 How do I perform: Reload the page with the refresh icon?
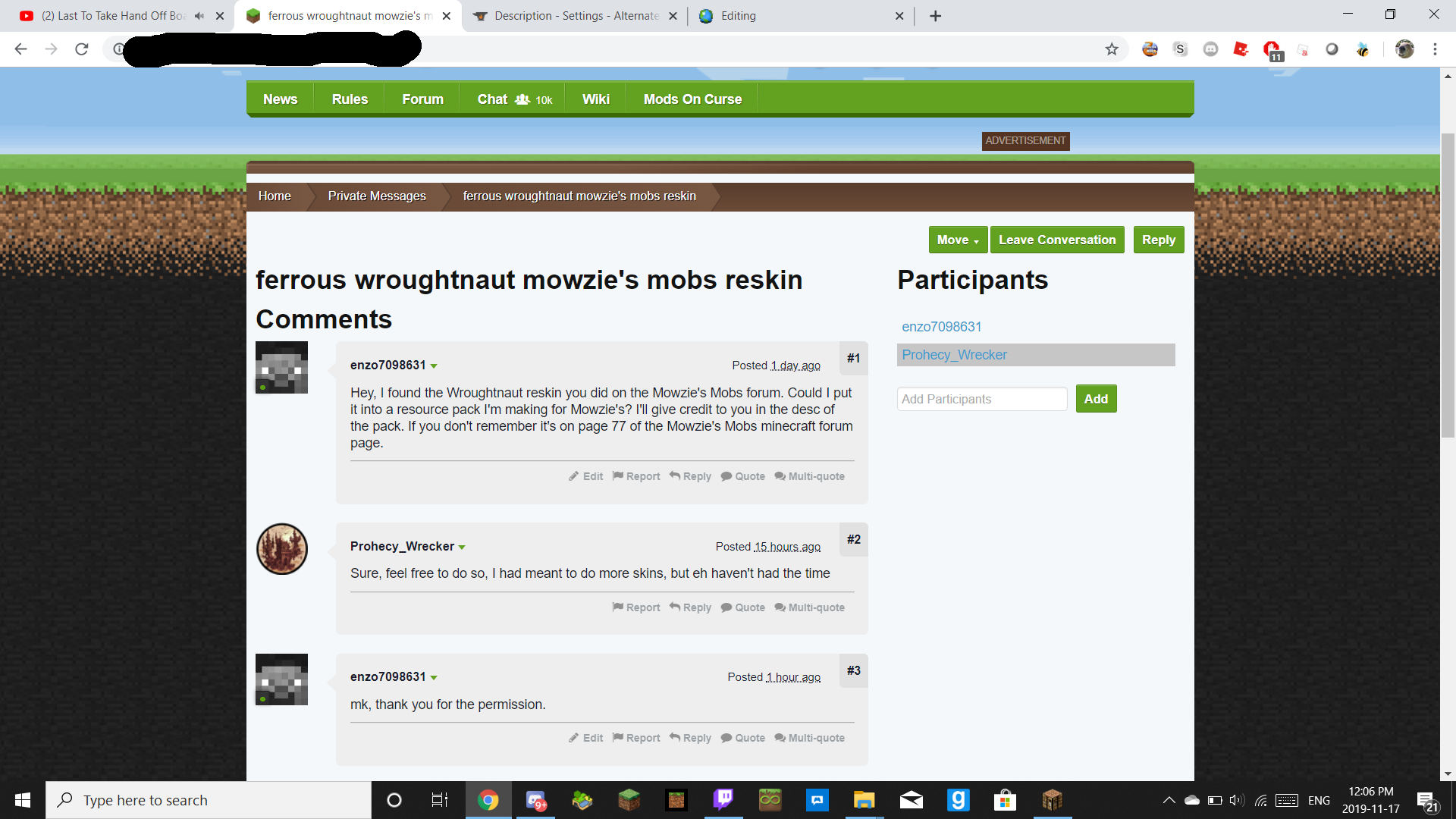click(x=82, y=49)
